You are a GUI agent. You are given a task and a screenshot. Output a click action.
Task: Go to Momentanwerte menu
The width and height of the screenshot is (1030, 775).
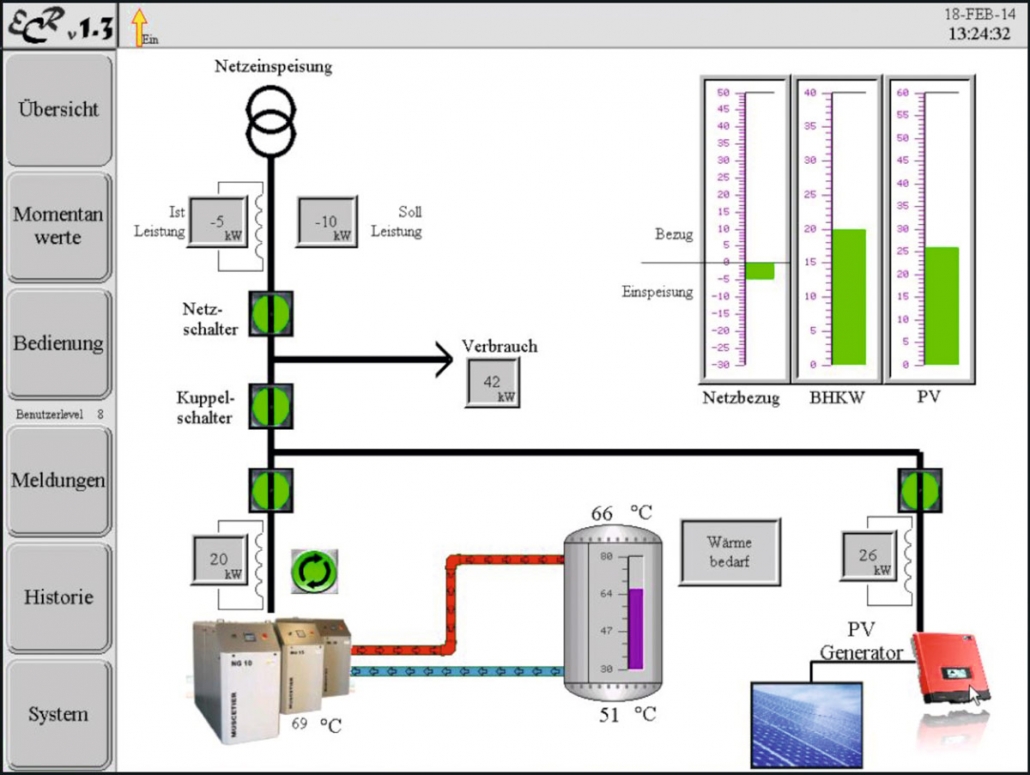point(58,227)
